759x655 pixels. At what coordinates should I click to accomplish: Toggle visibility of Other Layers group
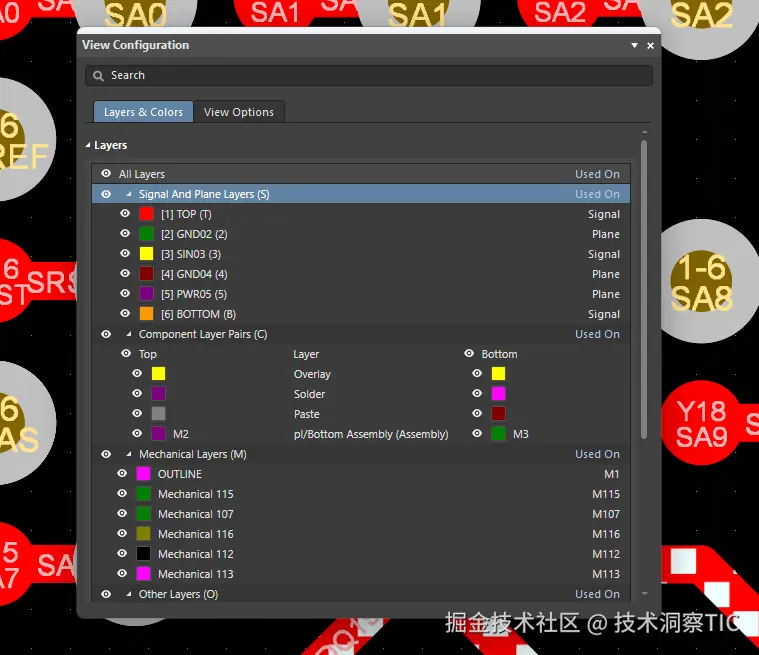click(x=106, y=594)
